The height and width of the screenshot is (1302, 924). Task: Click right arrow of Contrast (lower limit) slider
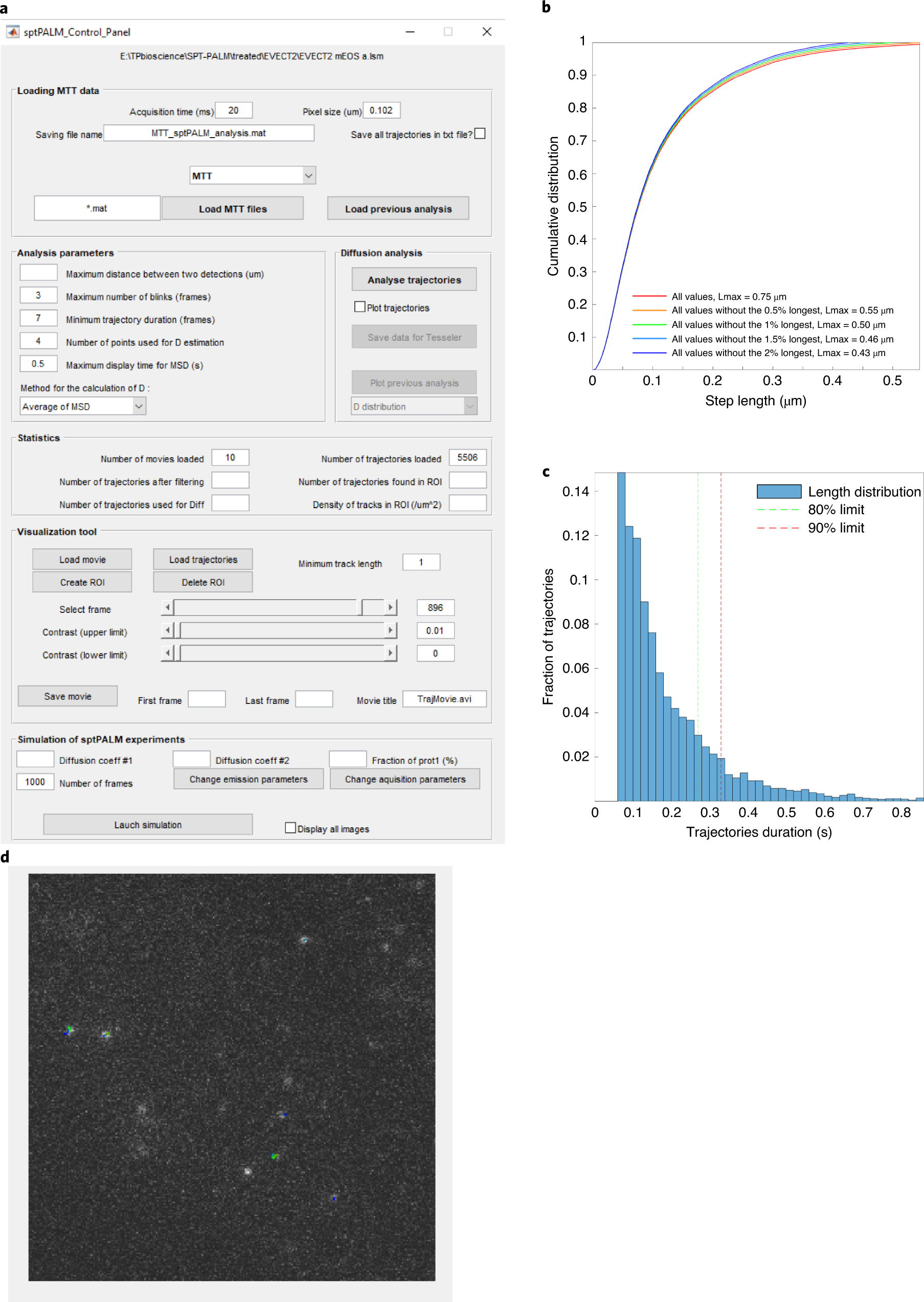(390, 653)
